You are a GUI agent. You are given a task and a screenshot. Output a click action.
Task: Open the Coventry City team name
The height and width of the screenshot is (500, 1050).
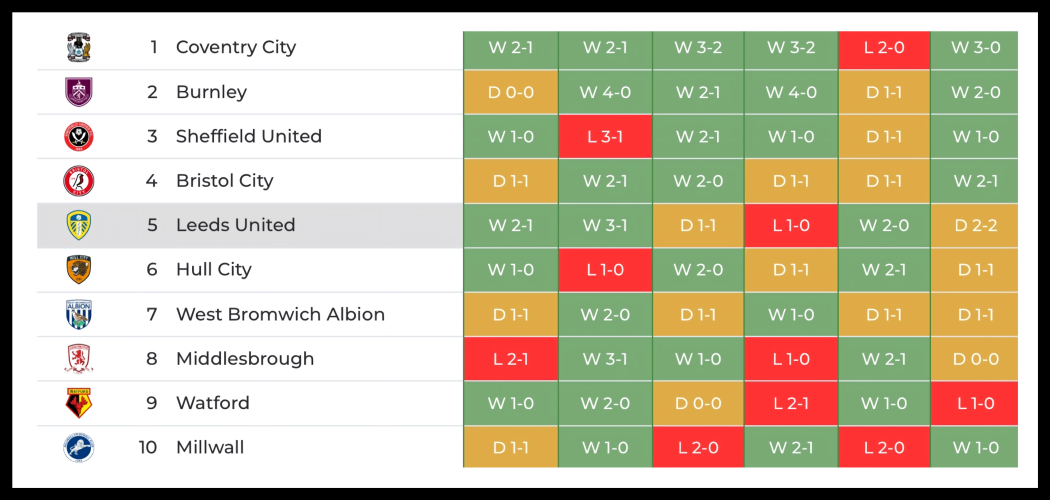236,47
